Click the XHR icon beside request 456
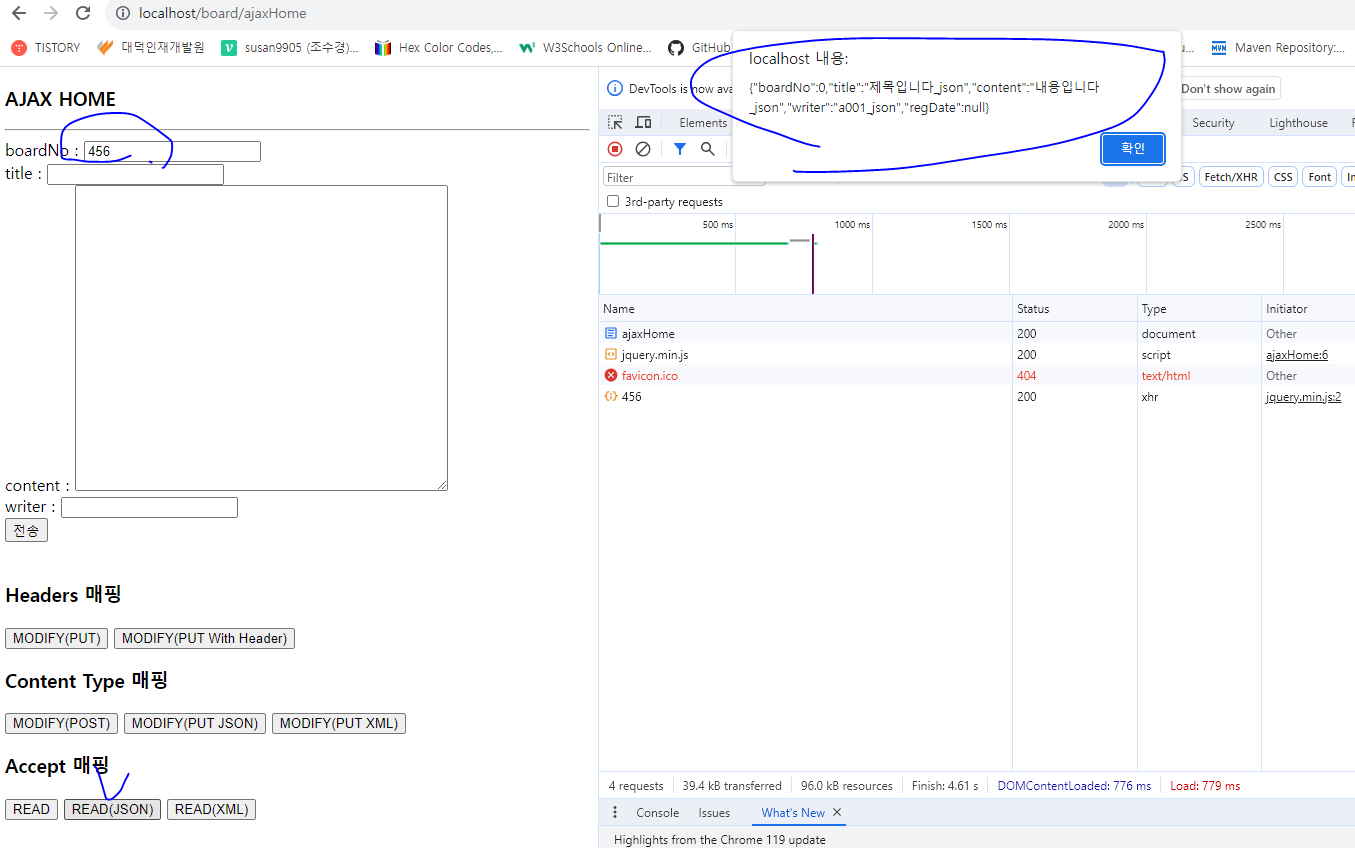 click(x=611, y=397)
